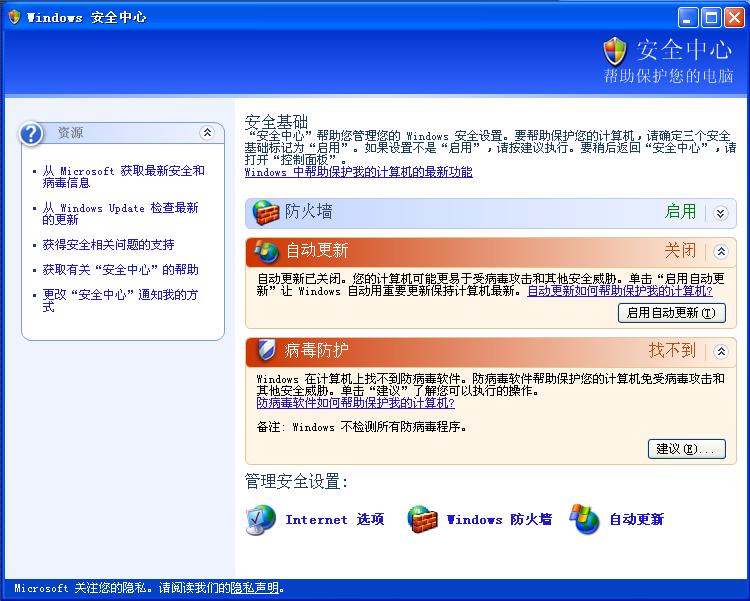Maximize the Windows 安全中心 window
Viewport: 750px width, 601px height.
point(711,18)
